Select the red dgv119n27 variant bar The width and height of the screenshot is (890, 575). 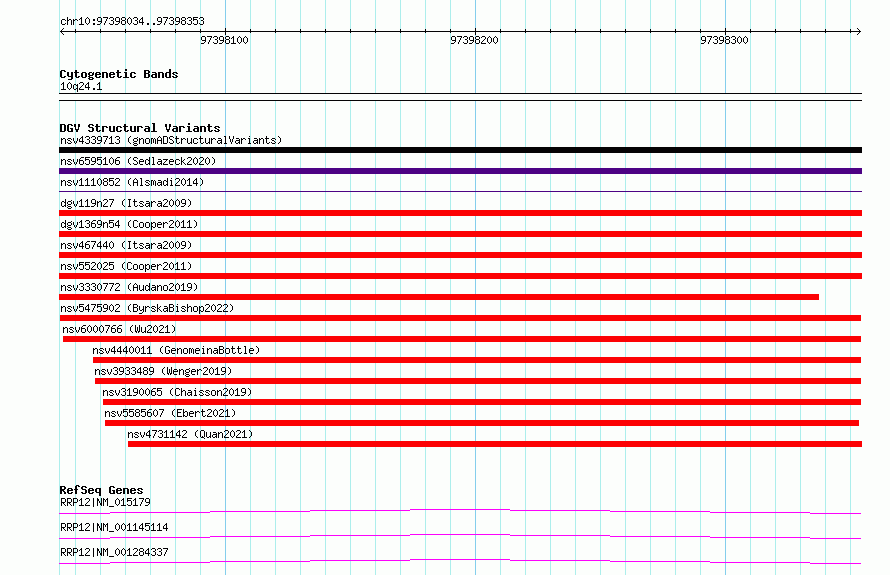460,213
